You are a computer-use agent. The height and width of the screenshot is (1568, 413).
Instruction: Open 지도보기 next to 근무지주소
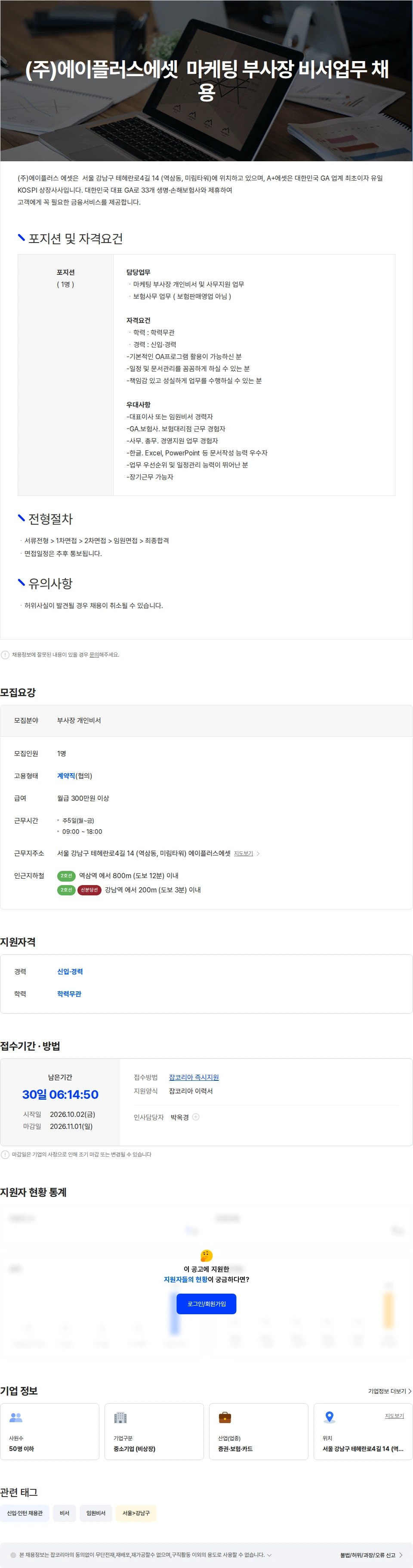[243, 854]
